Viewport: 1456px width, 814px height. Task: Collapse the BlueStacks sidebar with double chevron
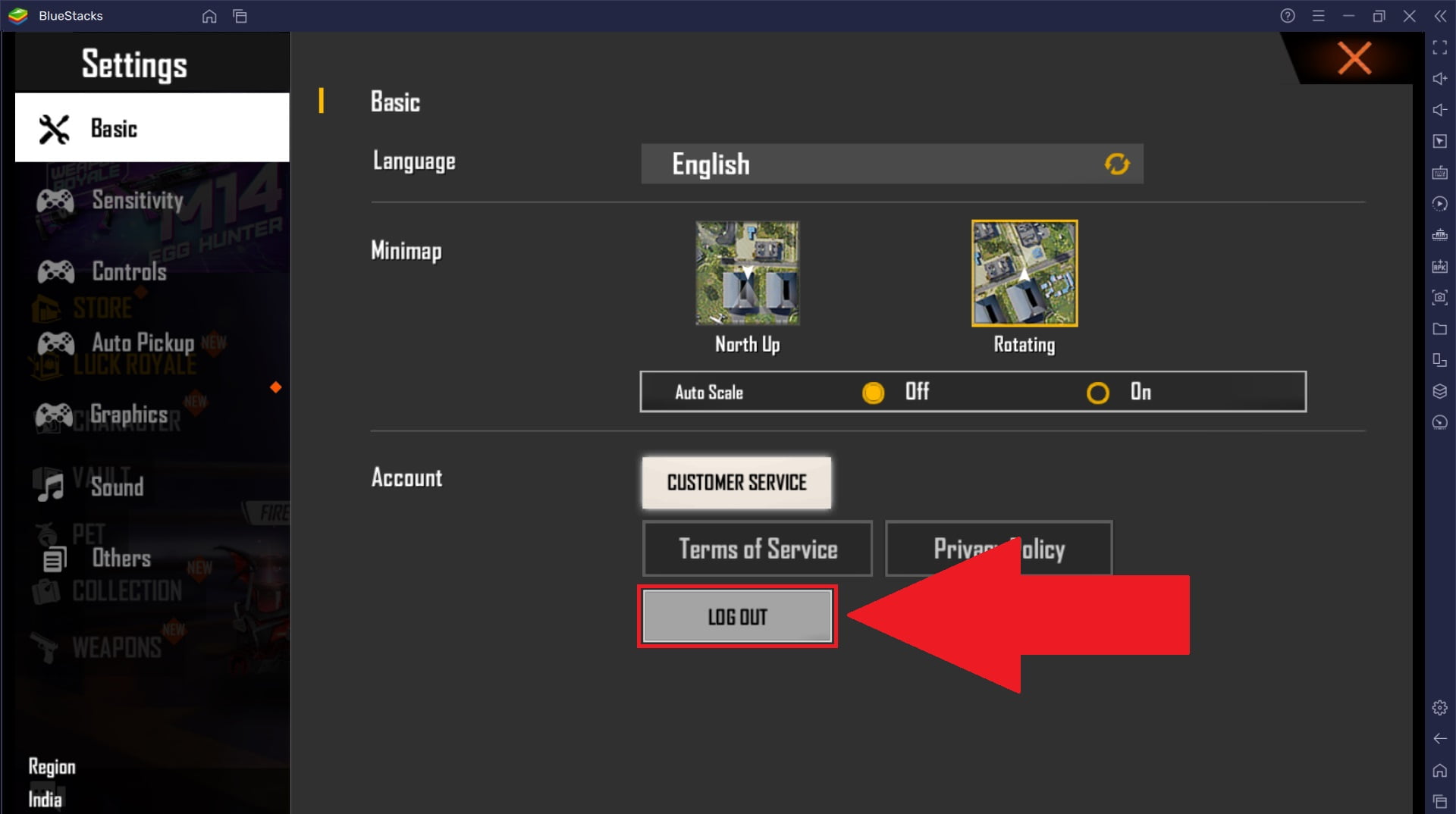[x=1440, y=16]
